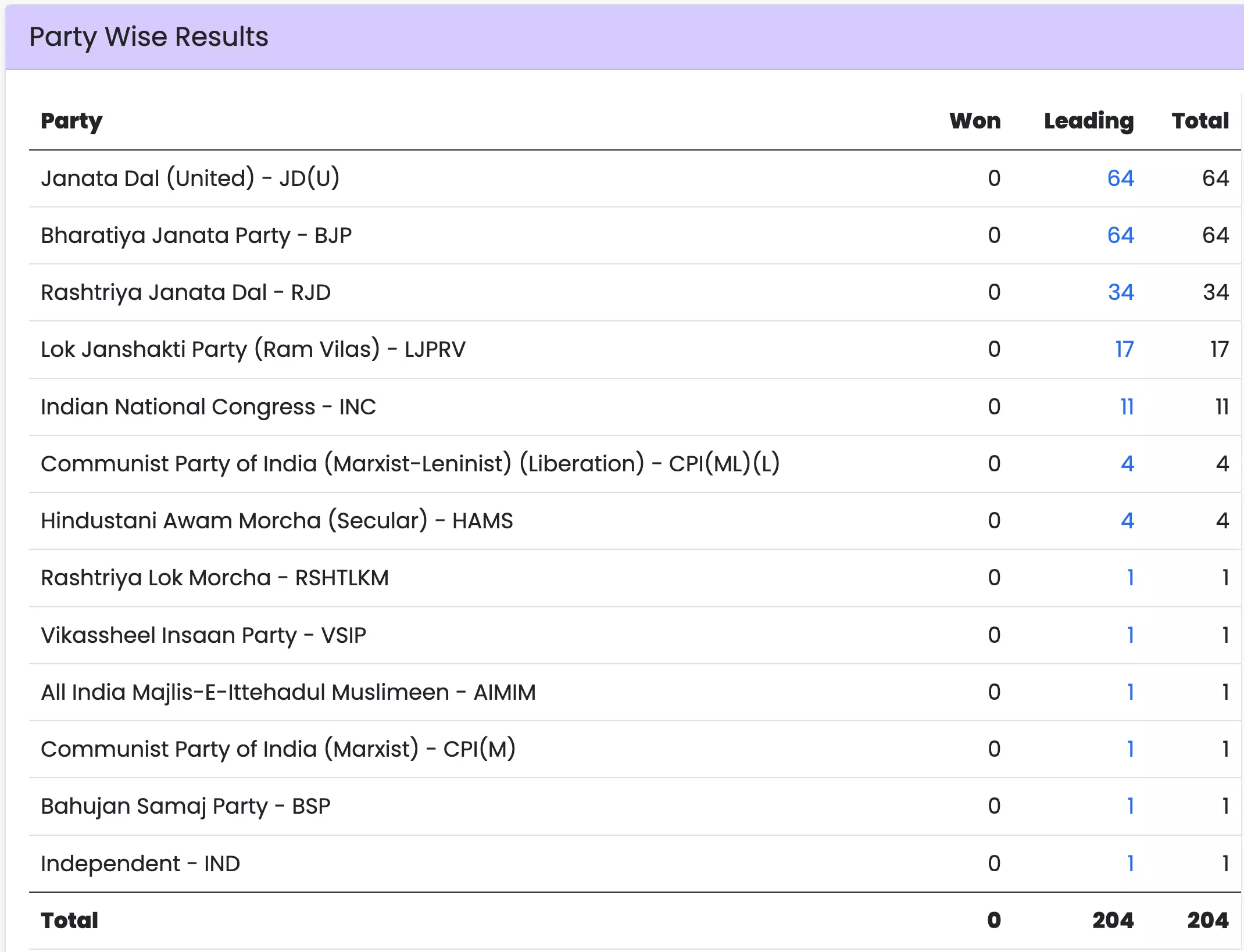
Task: Click the AIMIM leading count link
Action: [x=1130, y=692]
